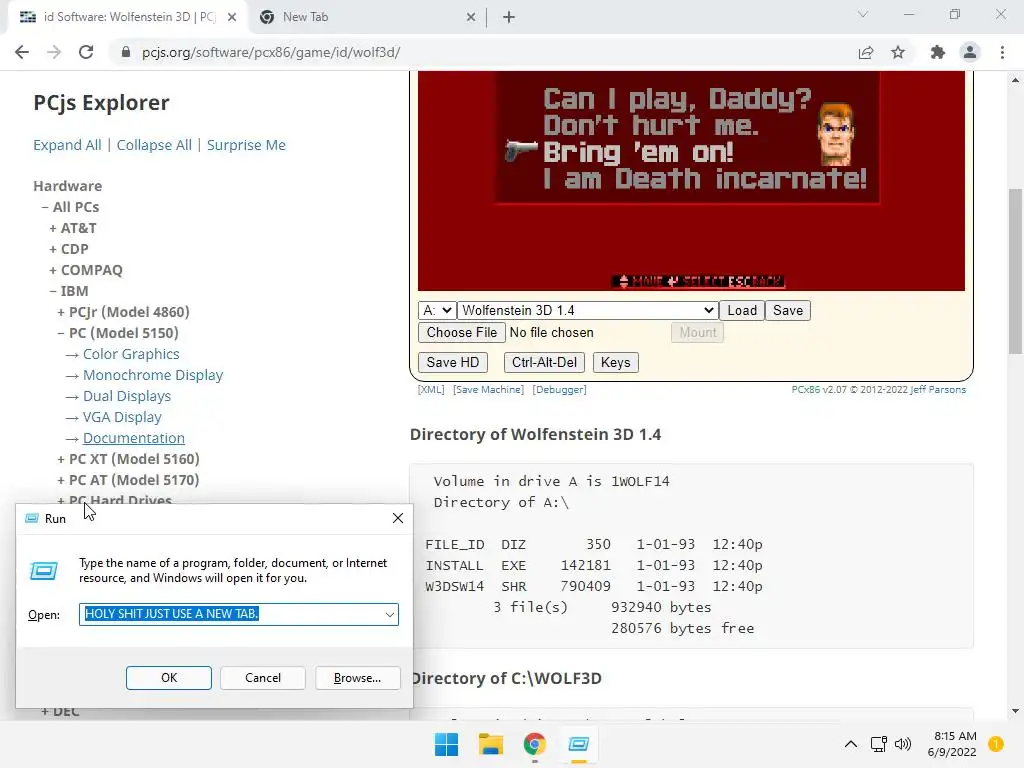This screenshot has height=768, width=1024.
Task: Click OK in the Run dialog
Action: tap(168, 678)
